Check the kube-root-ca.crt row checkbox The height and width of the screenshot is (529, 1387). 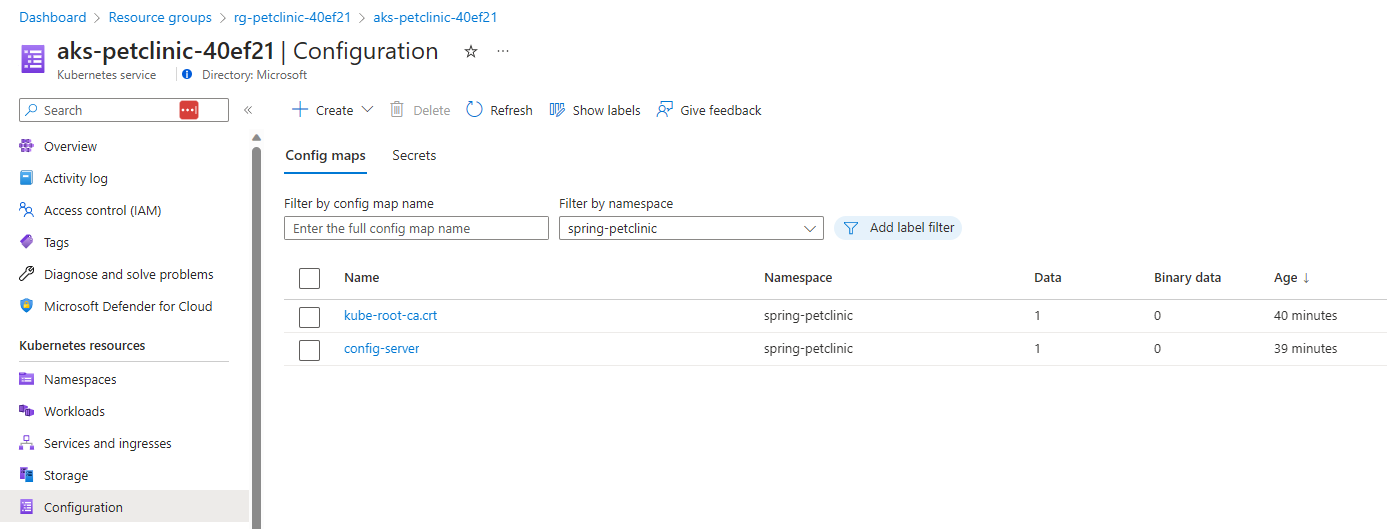coord(309,317)
